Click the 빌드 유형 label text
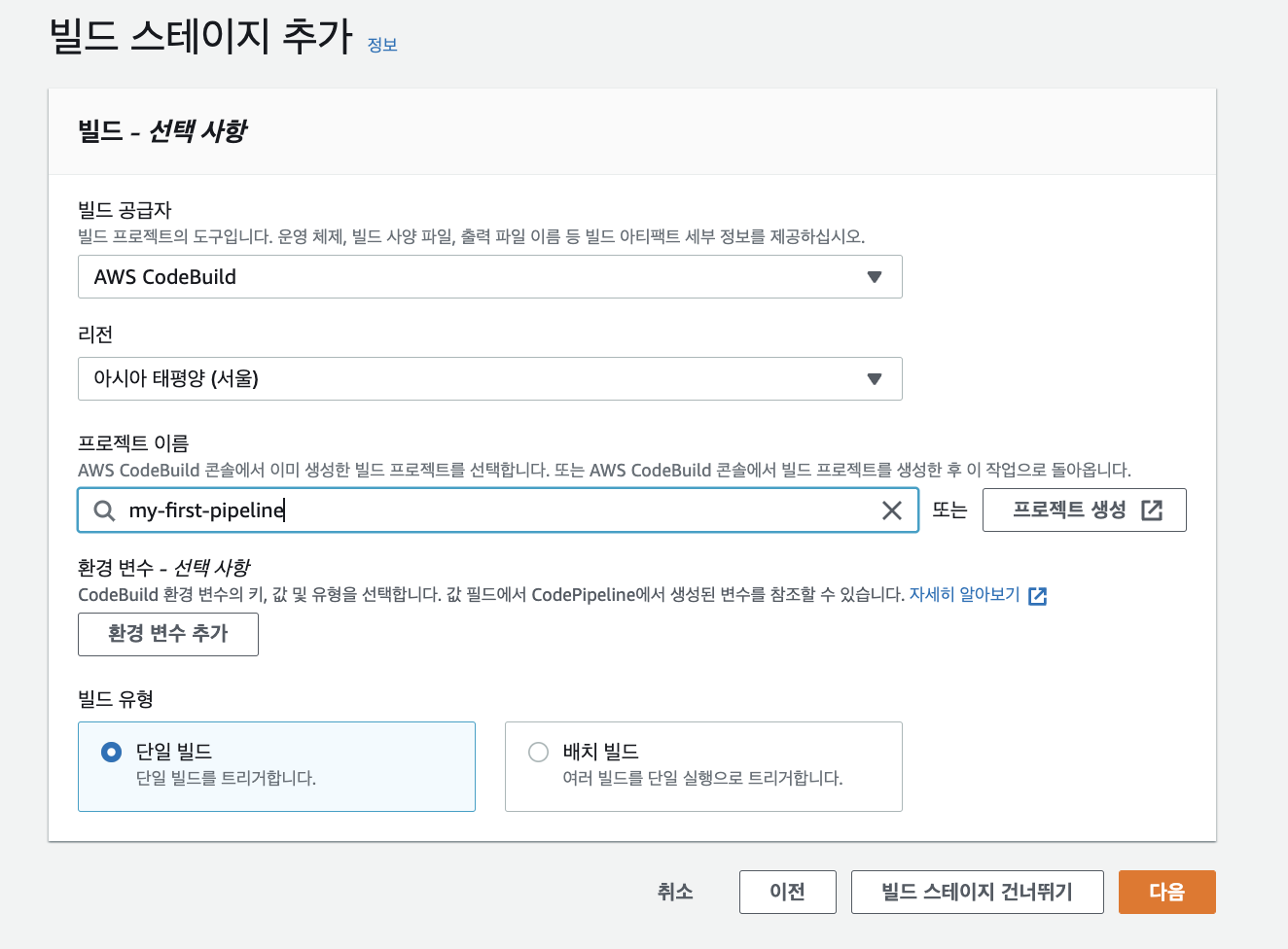 [x=116, y=699]
